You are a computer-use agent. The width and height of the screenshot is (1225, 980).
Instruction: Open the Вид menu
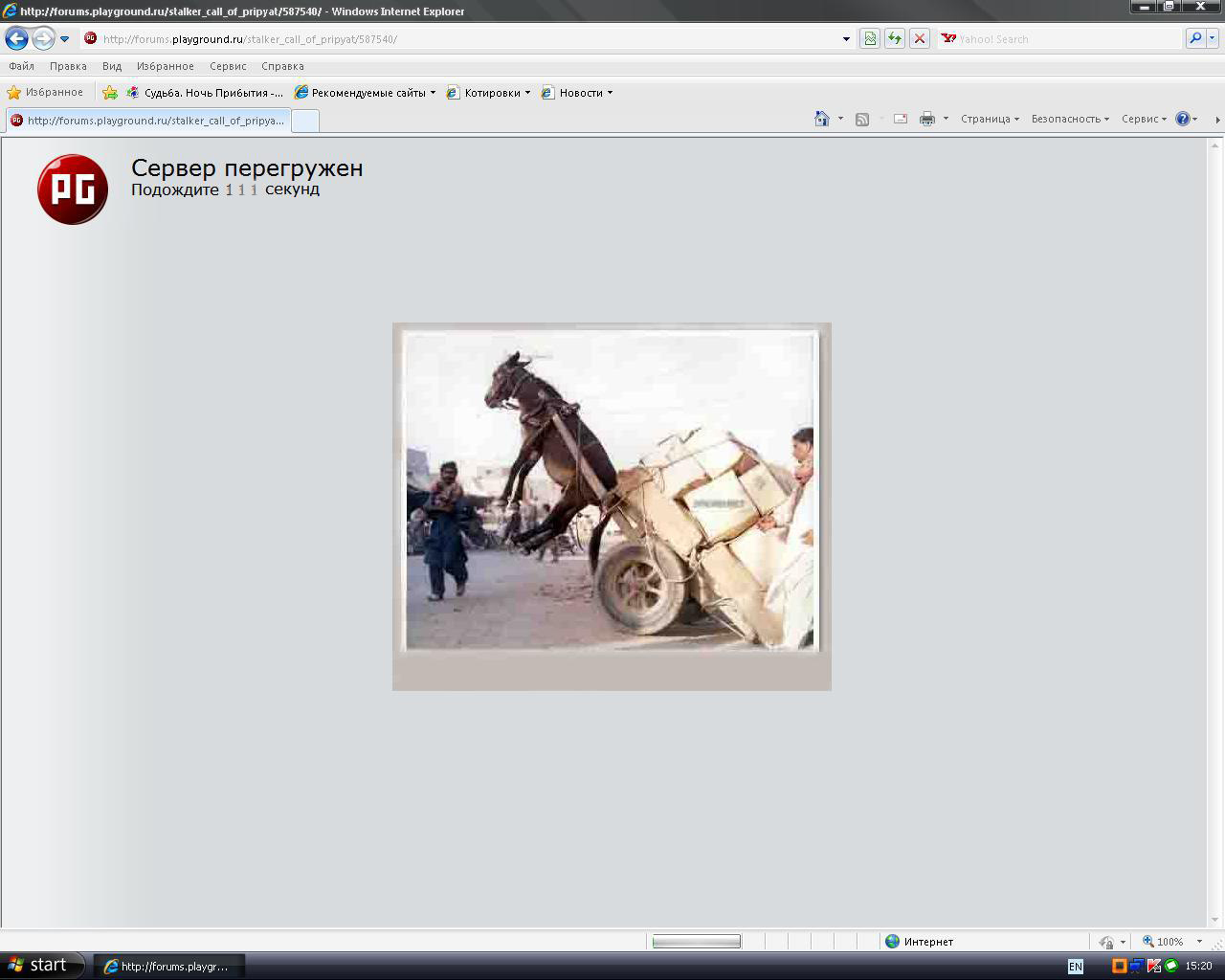coord(112,66)
